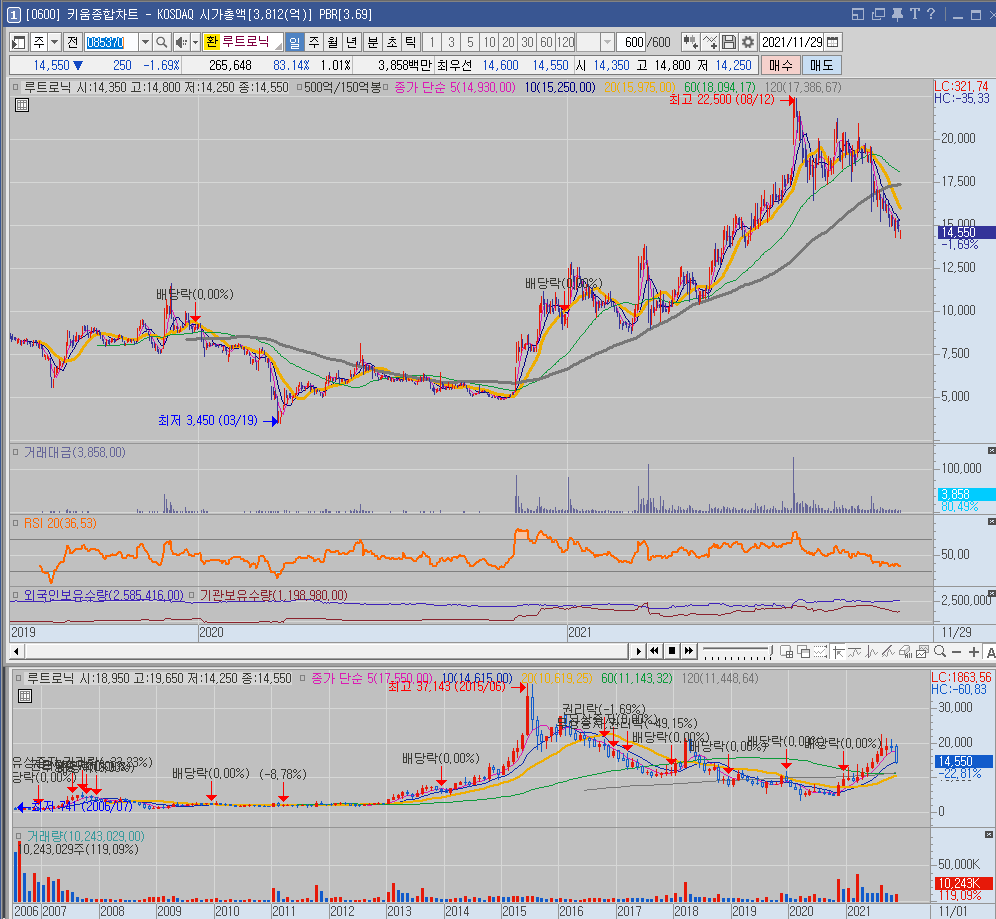This screenshot has width=996, height=919.
Task: Toggle square marker beside lower 종가 단순
Action: pos(302,678)
